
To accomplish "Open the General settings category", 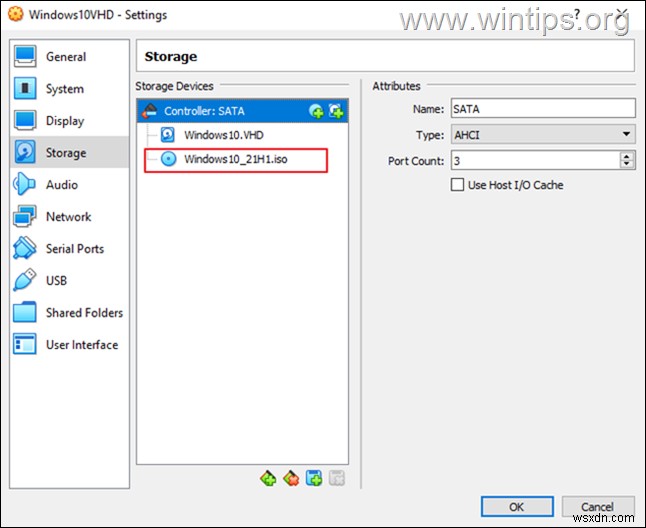I will coord(69,56).
